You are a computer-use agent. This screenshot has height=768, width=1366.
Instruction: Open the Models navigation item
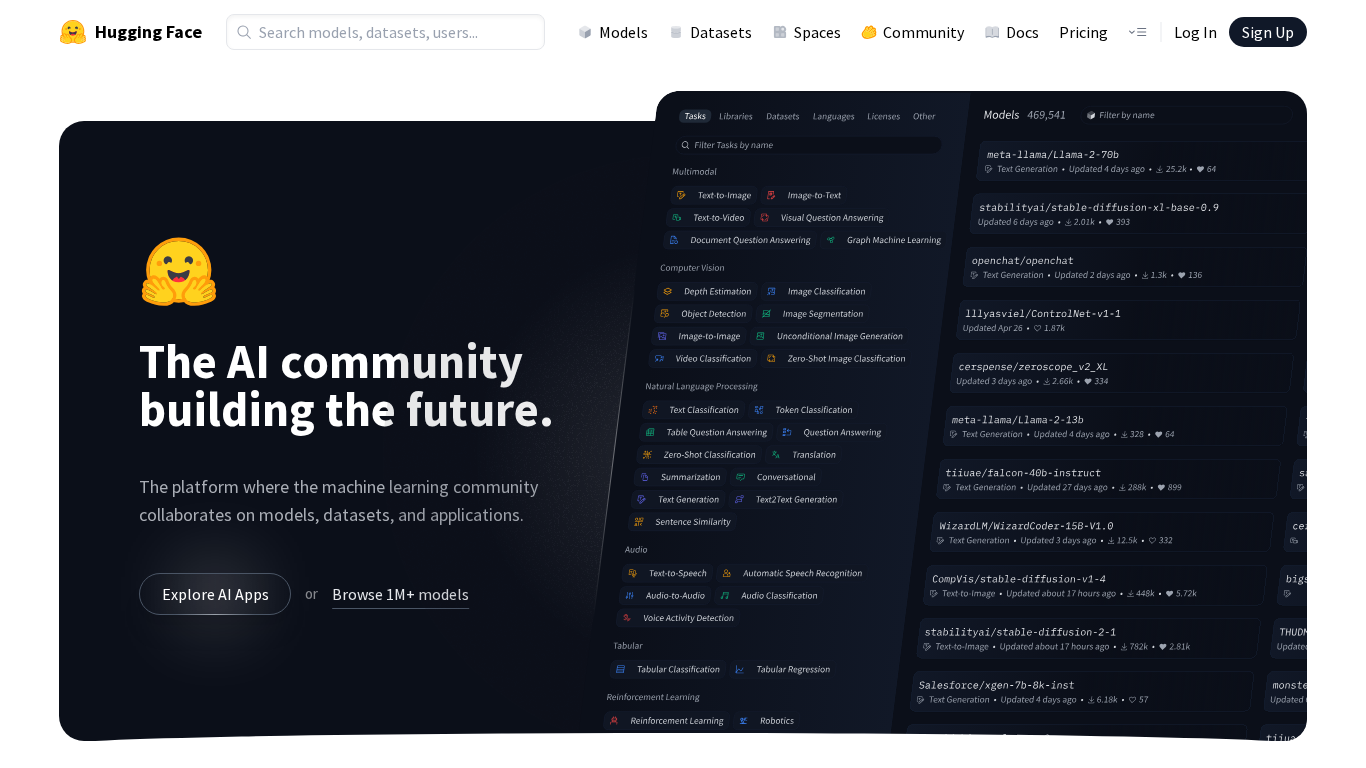tap(623, 32)
